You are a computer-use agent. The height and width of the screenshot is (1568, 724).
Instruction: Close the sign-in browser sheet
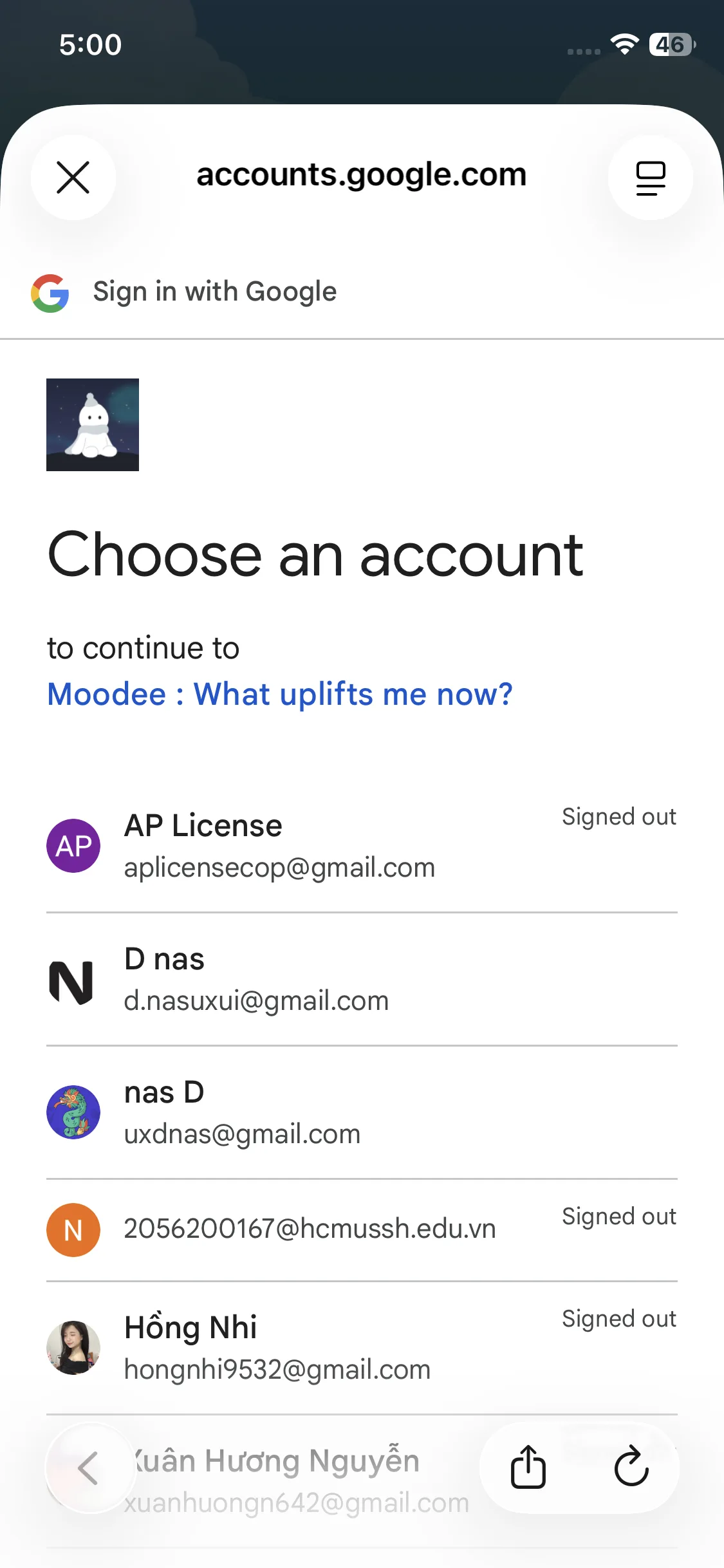[x=73, y=177]
